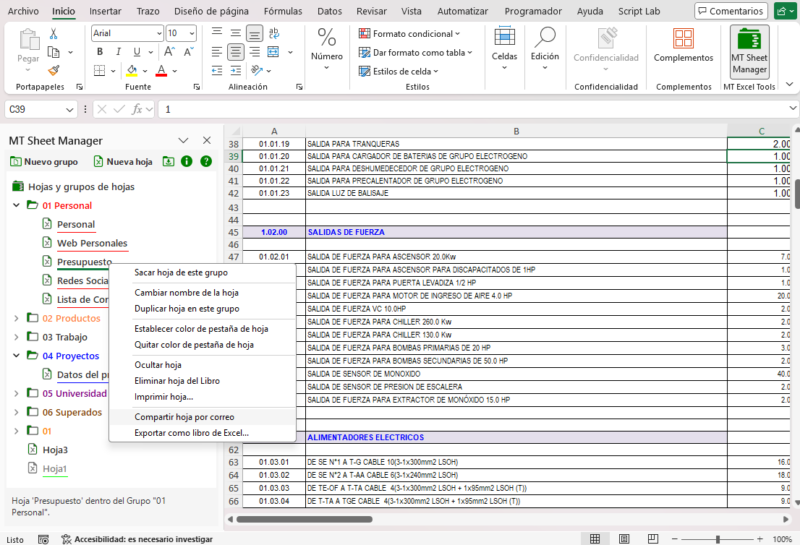Open the Edición magnifier button
Viewport: 800px width, 545px height.
pos(544,48)
